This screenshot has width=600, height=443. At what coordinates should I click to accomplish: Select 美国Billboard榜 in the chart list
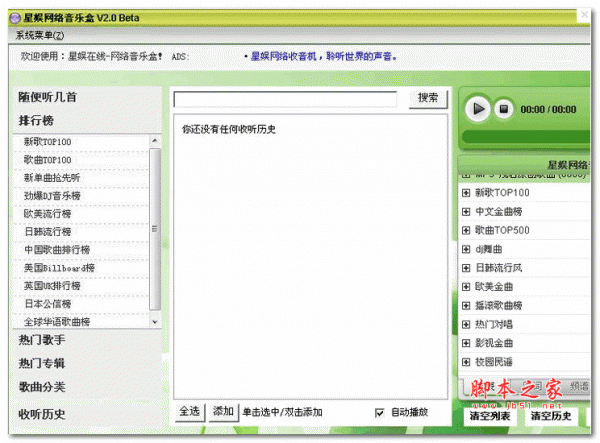tap(59, 268)
